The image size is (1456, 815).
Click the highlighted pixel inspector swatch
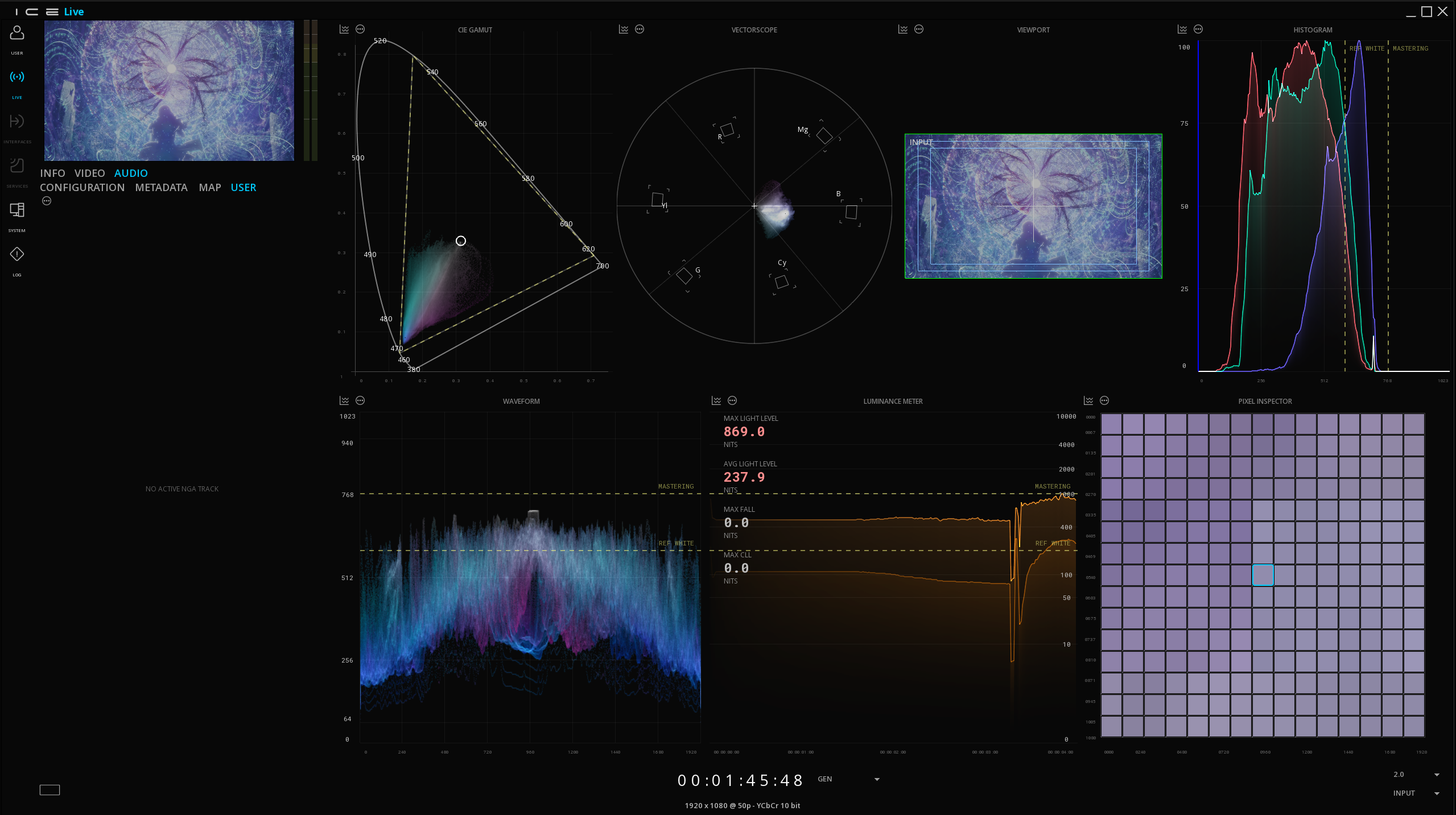click(x=1263, y=575)
